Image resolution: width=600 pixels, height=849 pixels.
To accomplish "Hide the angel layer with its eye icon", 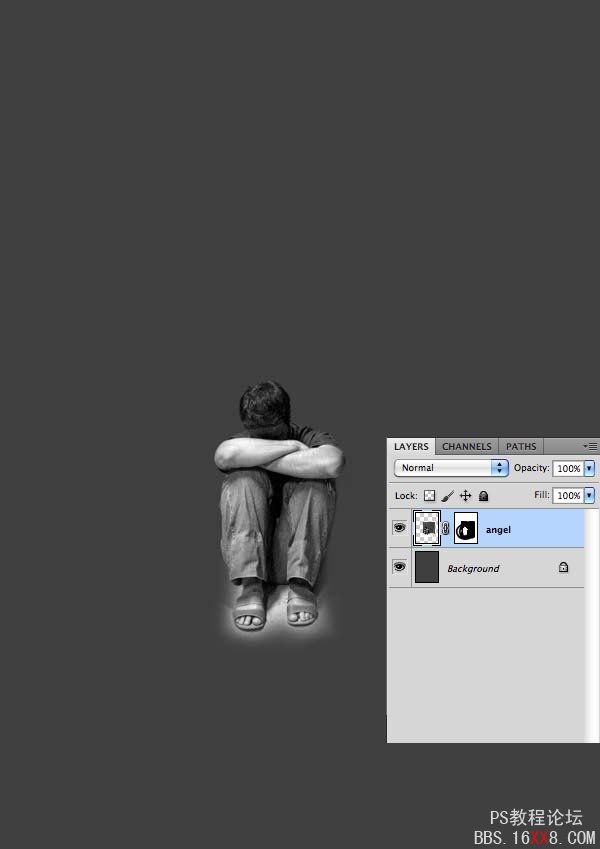I will [x=400, y=527].
